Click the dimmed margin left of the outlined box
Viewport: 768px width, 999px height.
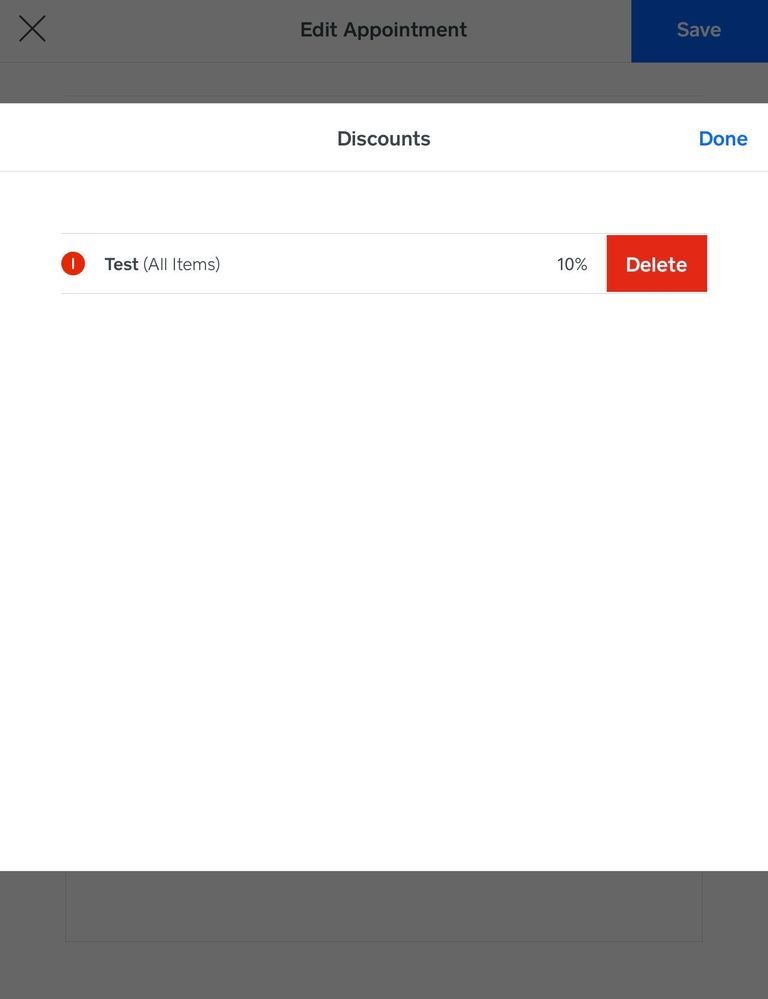coord(32,906)
